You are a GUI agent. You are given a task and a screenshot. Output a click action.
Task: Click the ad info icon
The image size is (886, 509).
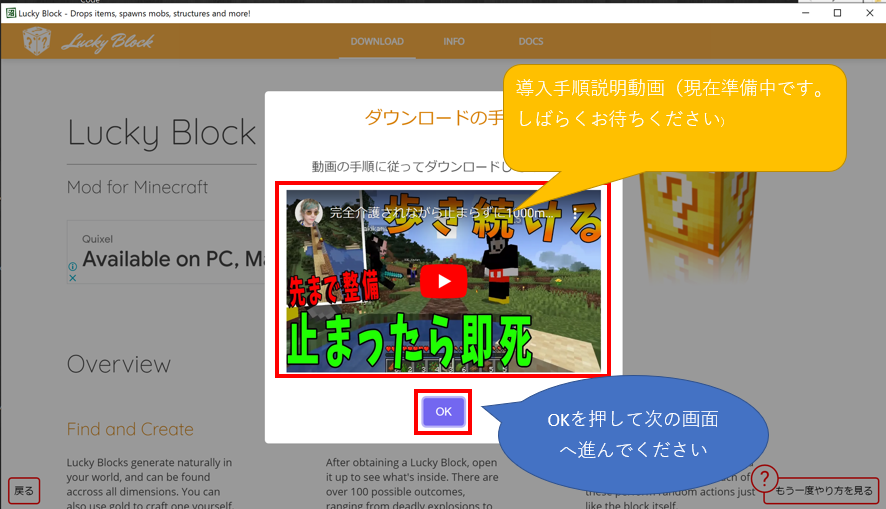point(72,266)
